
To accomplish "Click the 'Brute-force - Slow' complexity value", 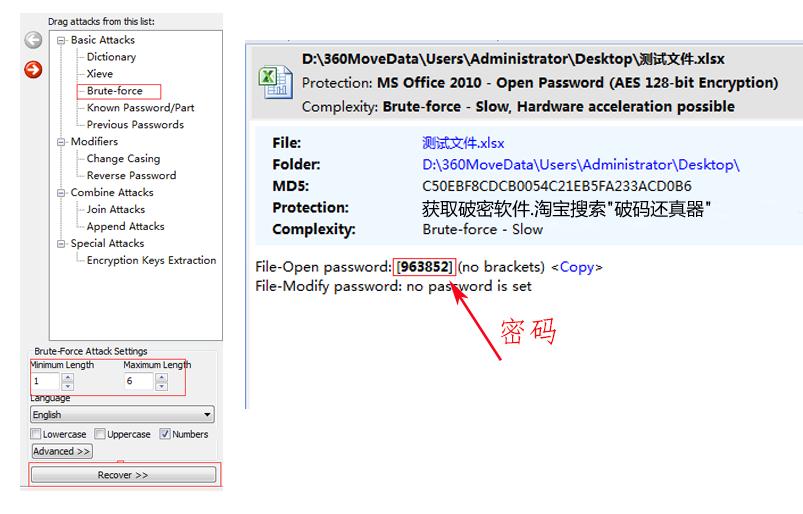I will pyautogui.click(x=482, y=229).
